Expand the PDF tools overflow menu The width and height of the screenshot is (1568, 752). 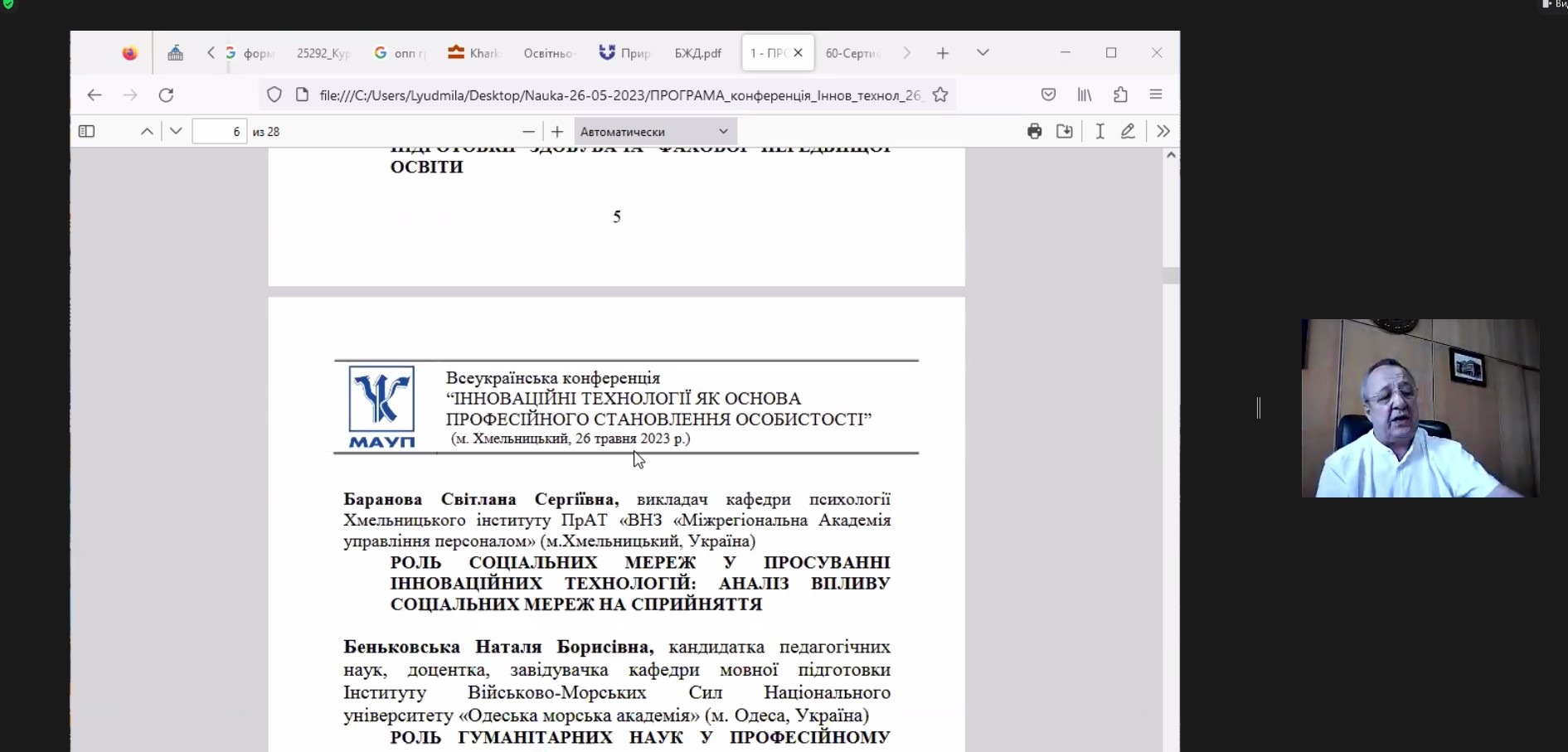(x=1163, y=131)
